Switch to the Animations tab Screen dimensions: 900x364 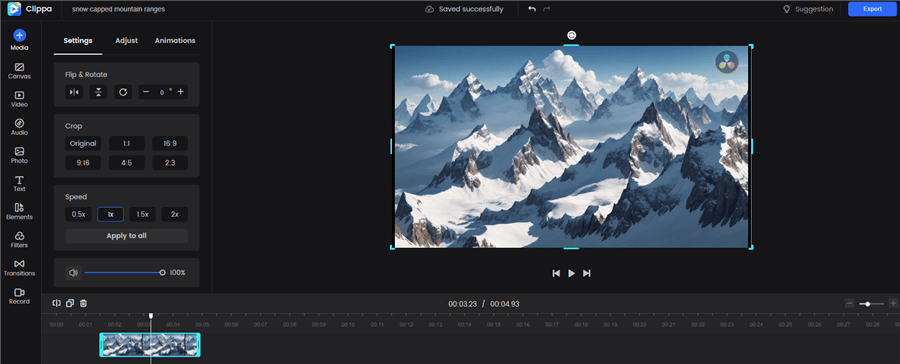pyautogui.click(x=175, y=41)
